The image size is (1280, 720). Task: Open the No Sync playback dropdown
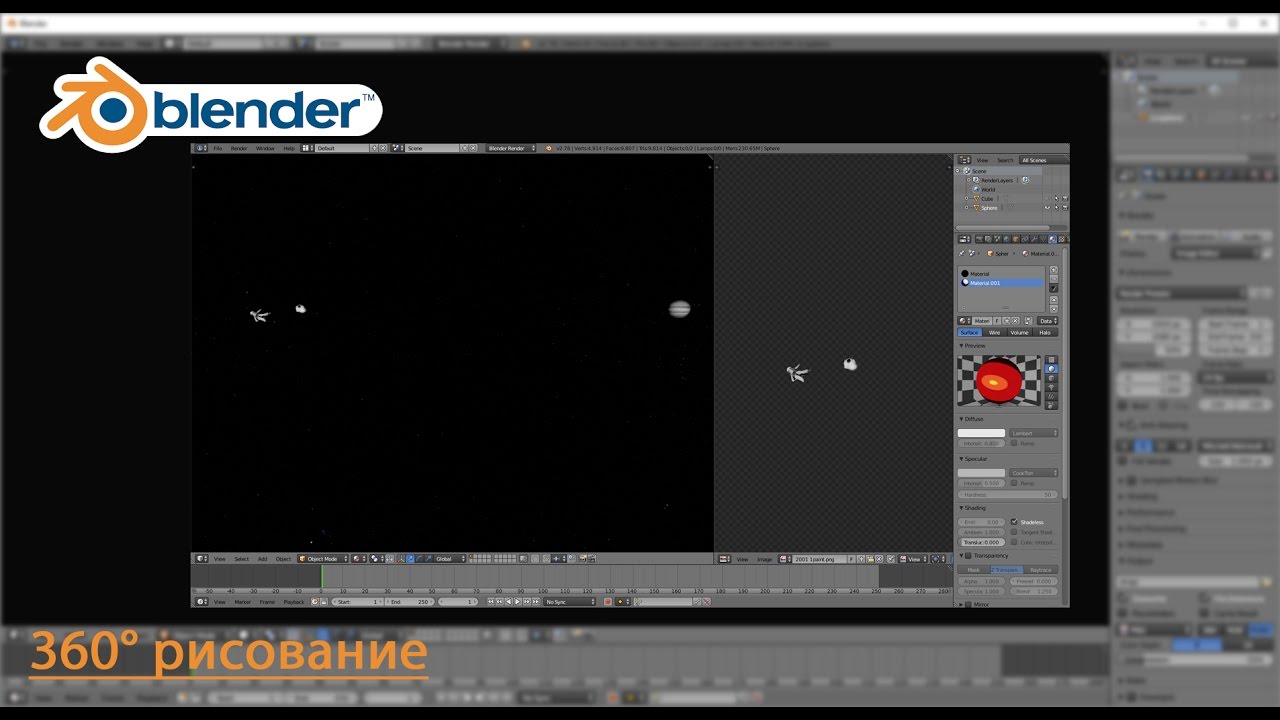(570, 602)
